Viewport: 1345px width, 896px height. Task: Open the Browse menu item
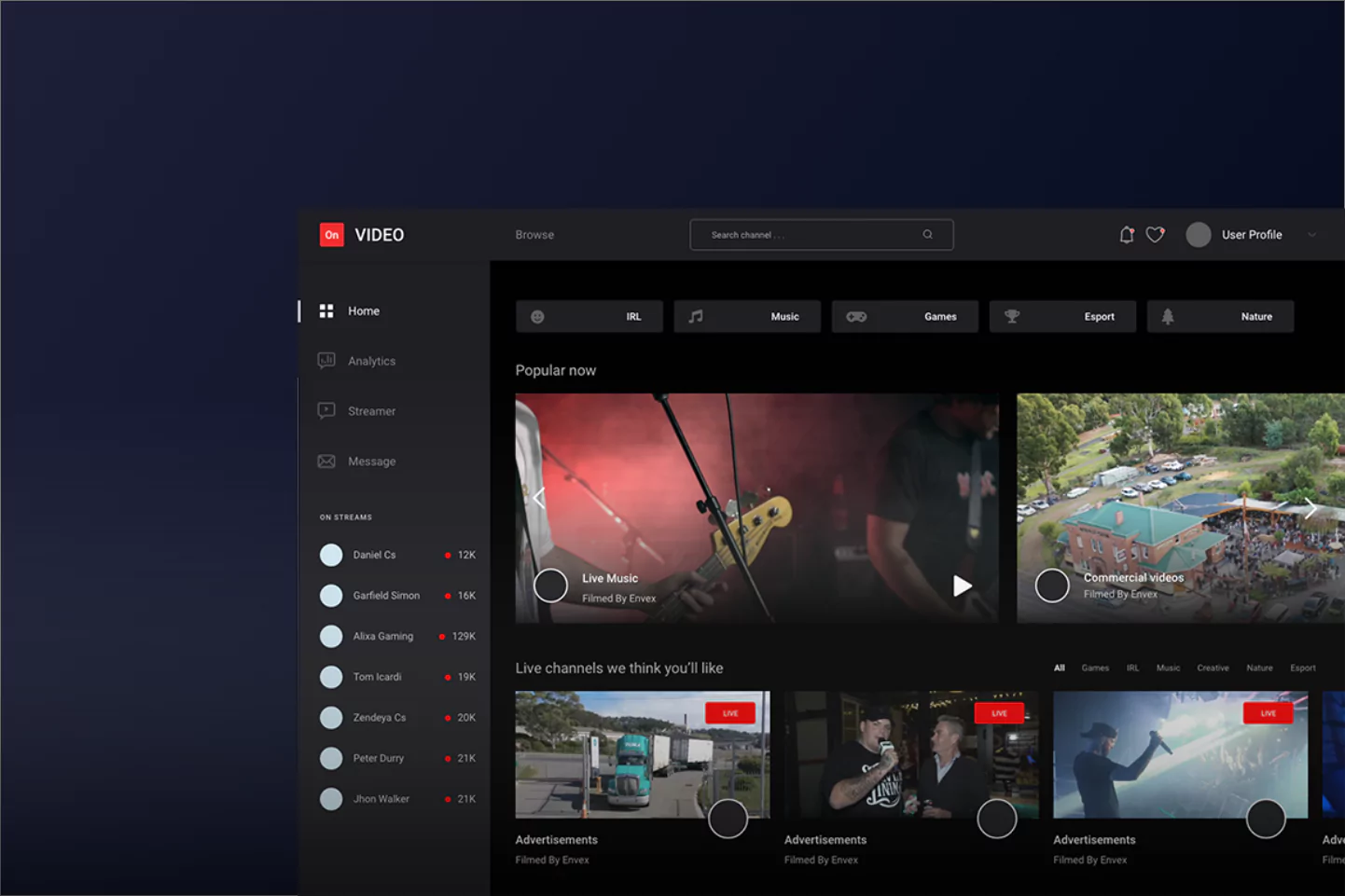534,234
